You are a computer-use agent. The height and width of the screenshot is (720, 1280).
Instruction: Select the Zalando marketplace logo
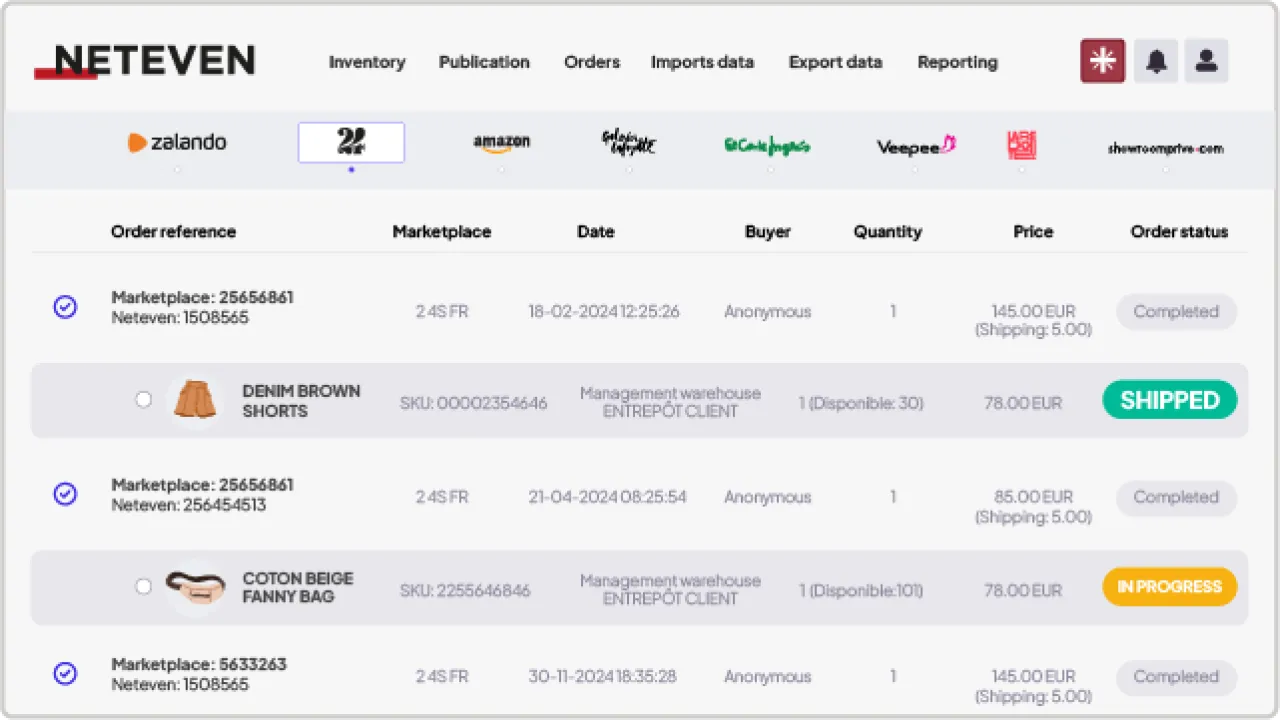177,143
